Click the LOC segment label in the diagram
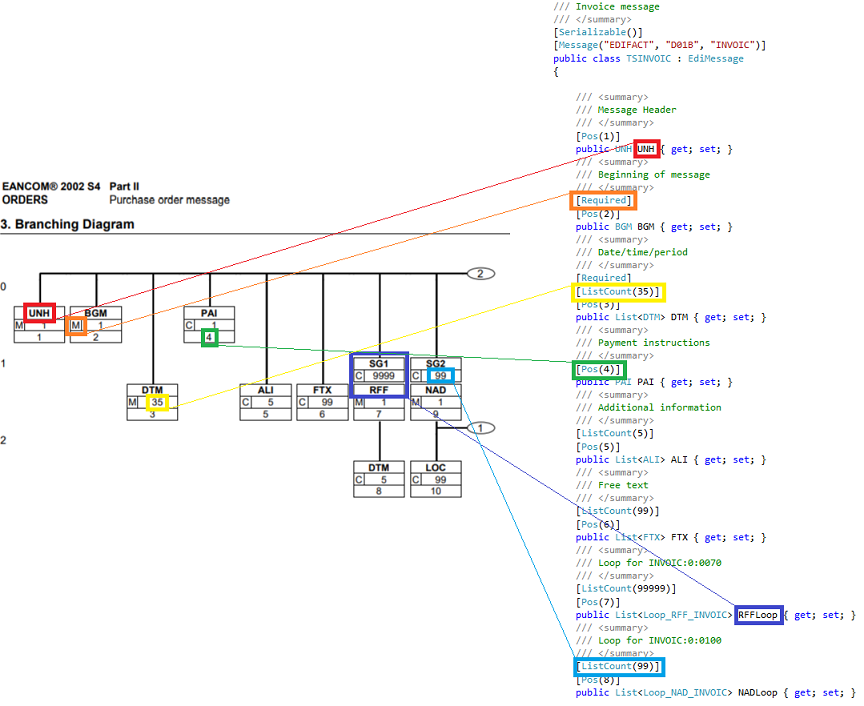 click(x=435, y=467)
